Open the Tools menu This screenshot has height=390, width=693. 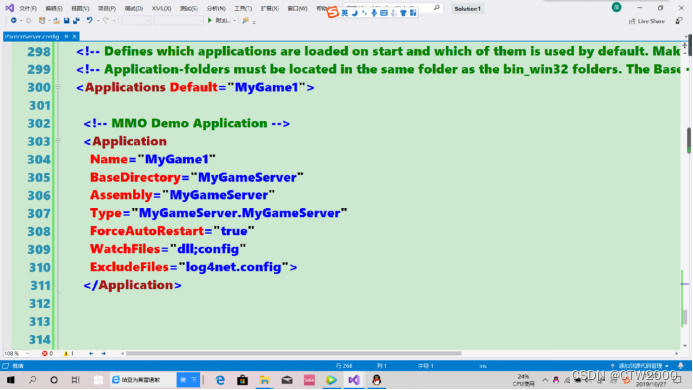[x=243, y=8]
